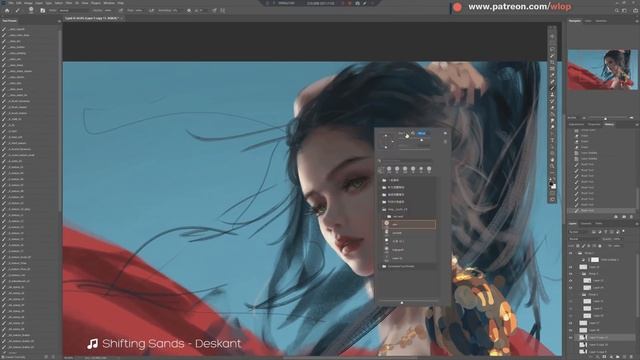Create a new group folder icon
This screenshot has height=360, width=640.
(x=618, y=357)
